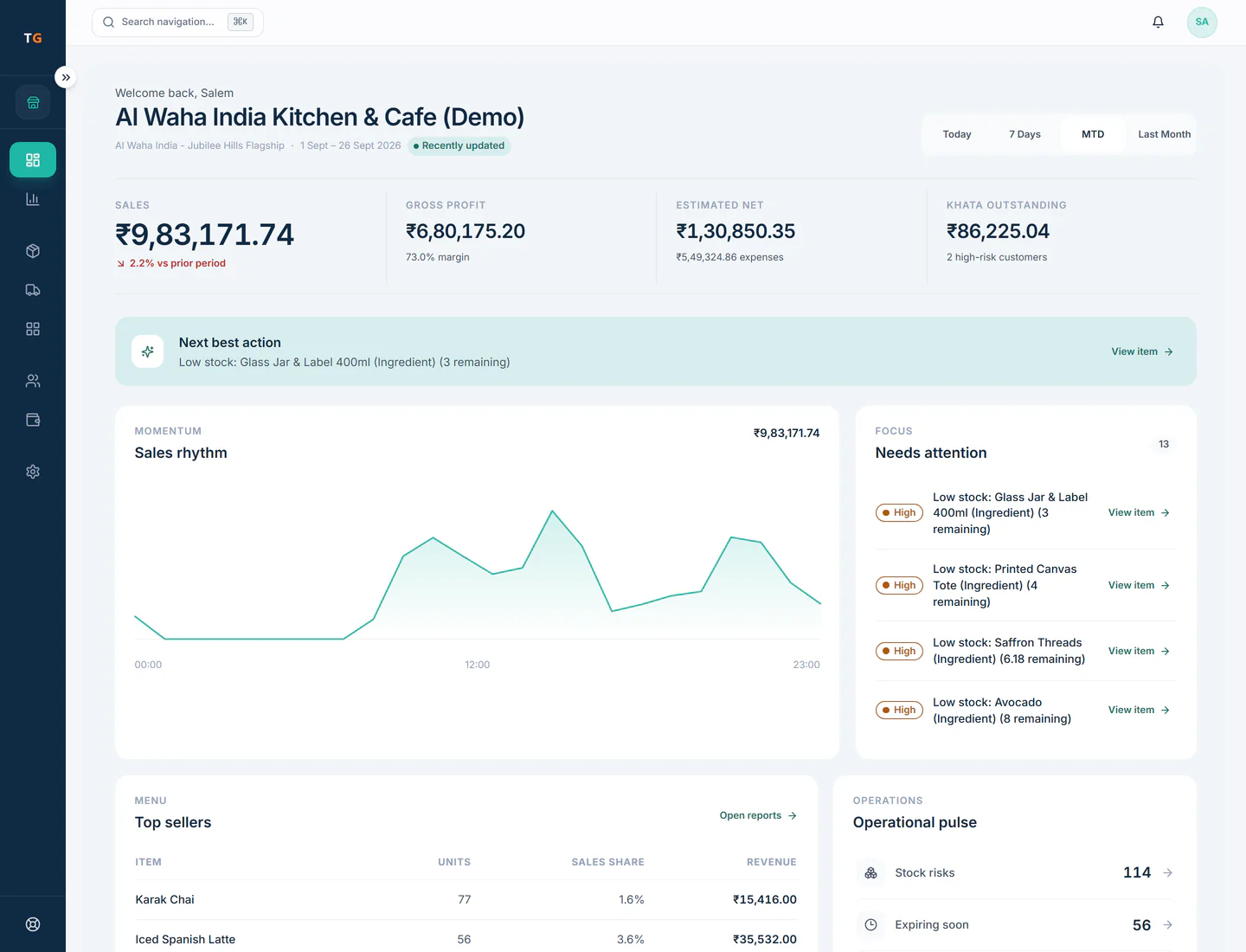This screenshot has width=1246, height=952.
Task: Click the sparkle icon in Next best action
Action: [x=147, y=351]
